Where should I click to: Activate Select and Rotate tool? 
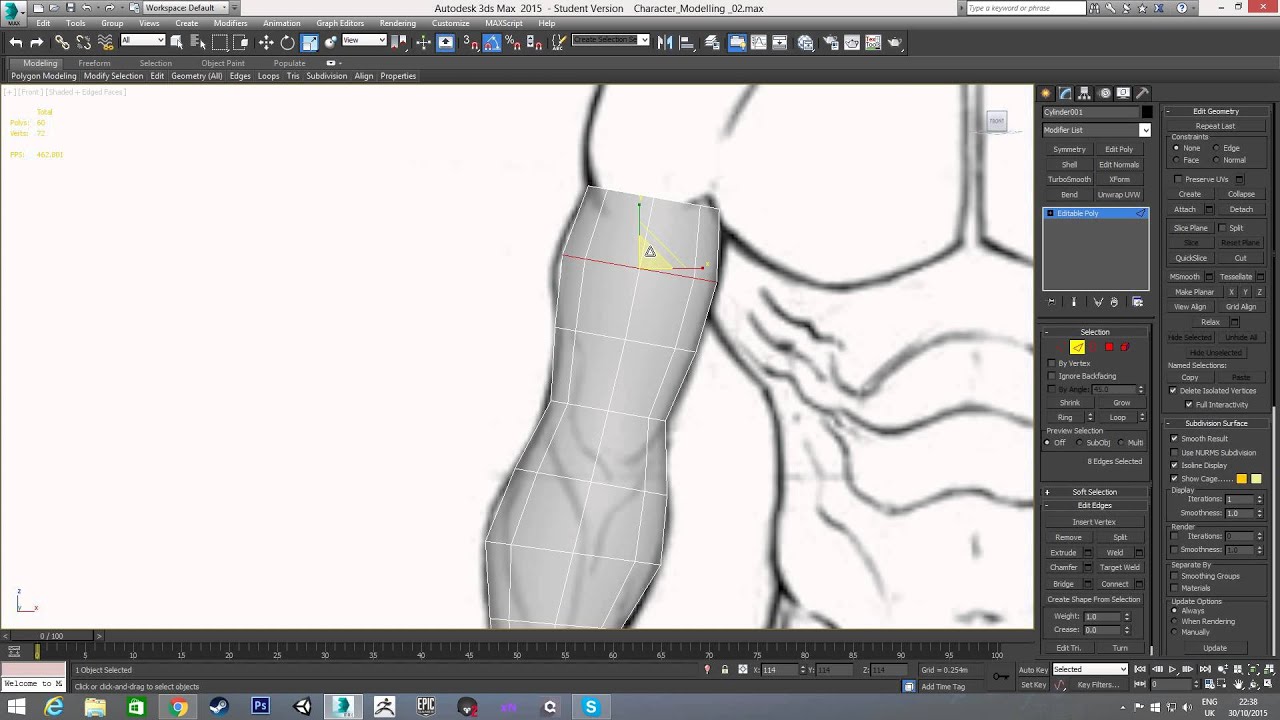pyautogui.click(x=288, y=42)
